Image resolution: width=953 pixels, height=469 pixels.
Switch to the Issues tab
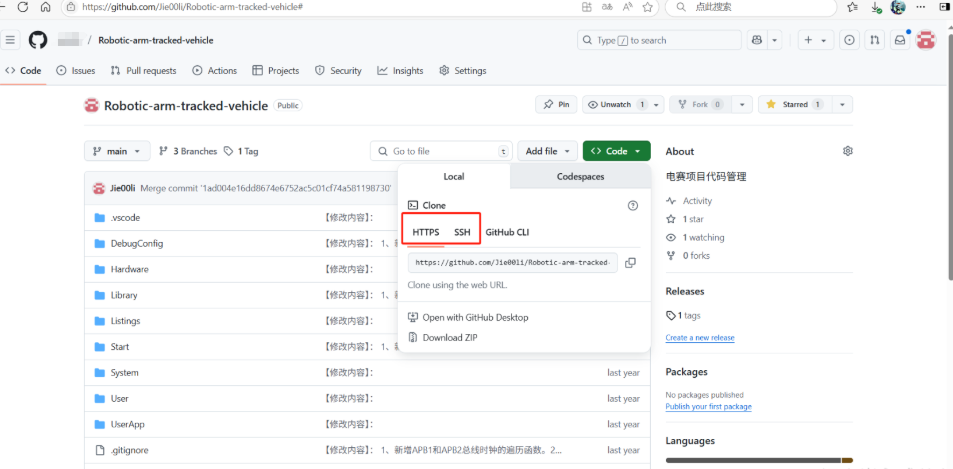coord(76,70)
